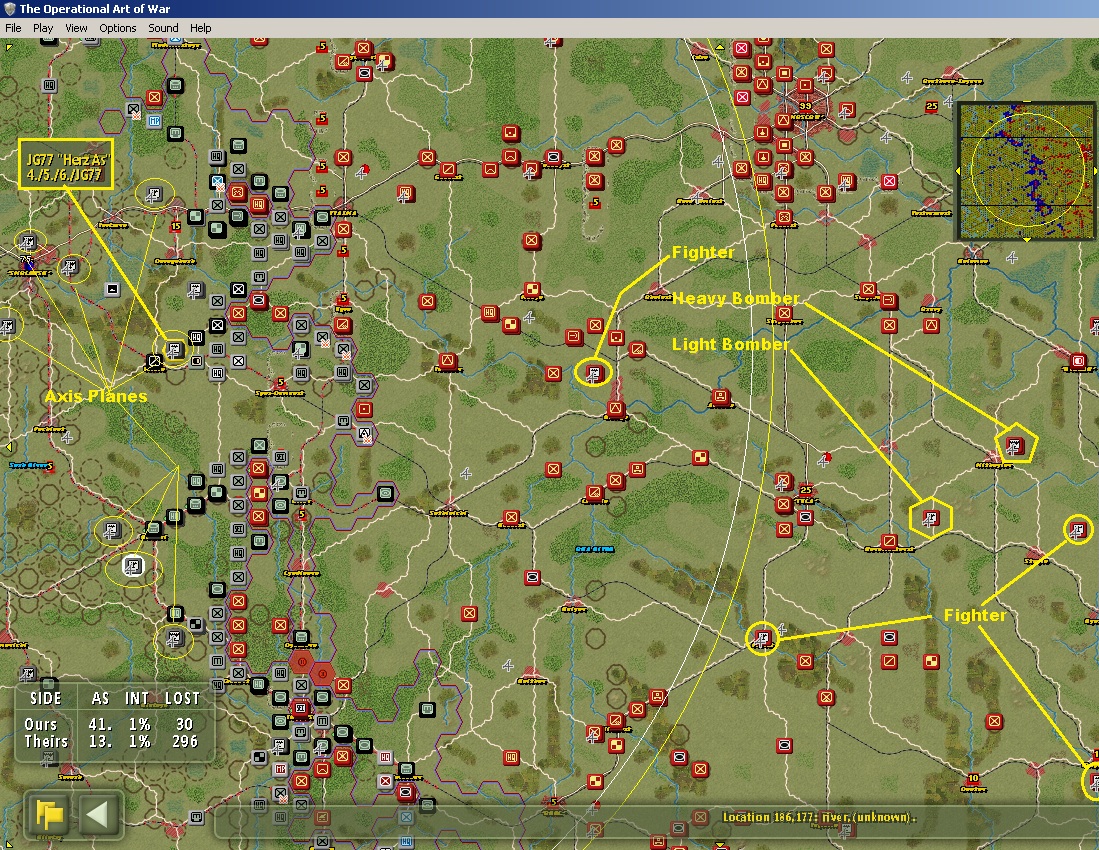Select the blue MP unit counter
The height and width of the screenshot is (850, 1099).
click(x=154, y=121)
